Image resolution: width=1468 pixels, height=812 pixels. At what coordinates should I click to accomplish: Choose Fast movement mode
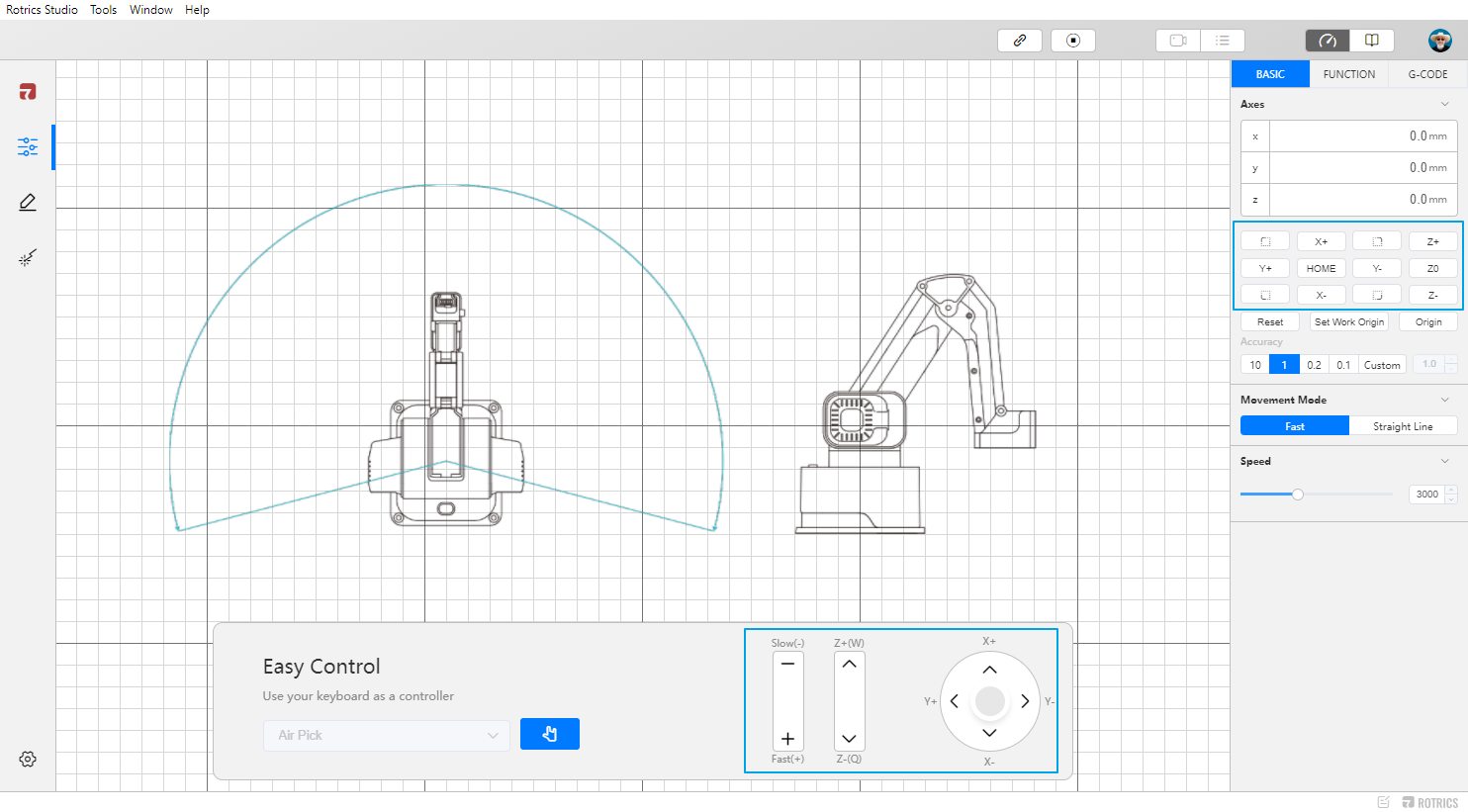(x=1295, y=426)
